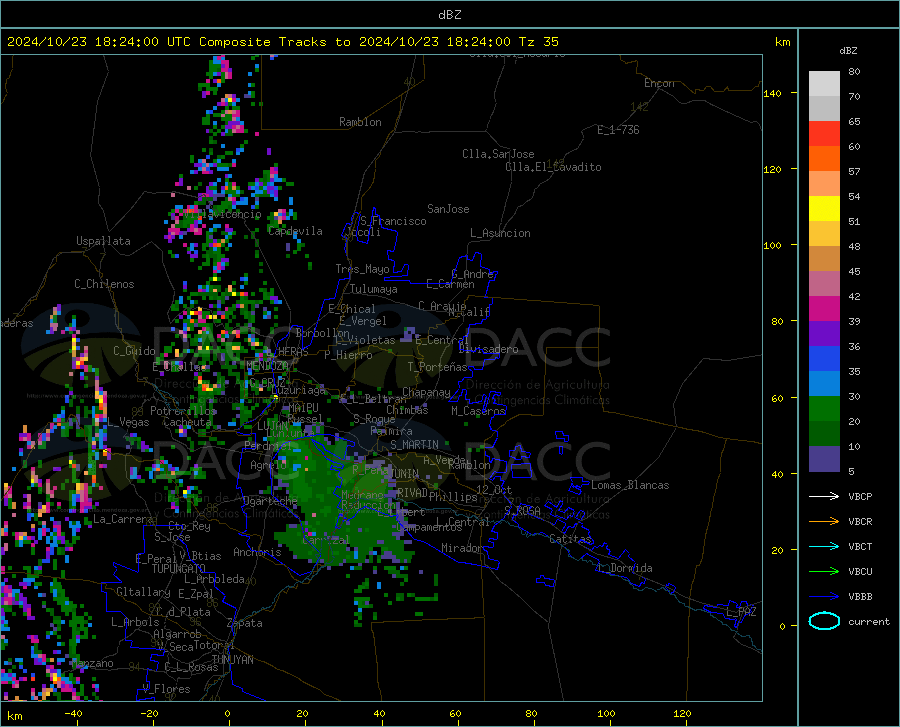This screenshot has height=727, width=900.
Task: Select the magenta 39 dBZ color swatch
Action: 824,309
